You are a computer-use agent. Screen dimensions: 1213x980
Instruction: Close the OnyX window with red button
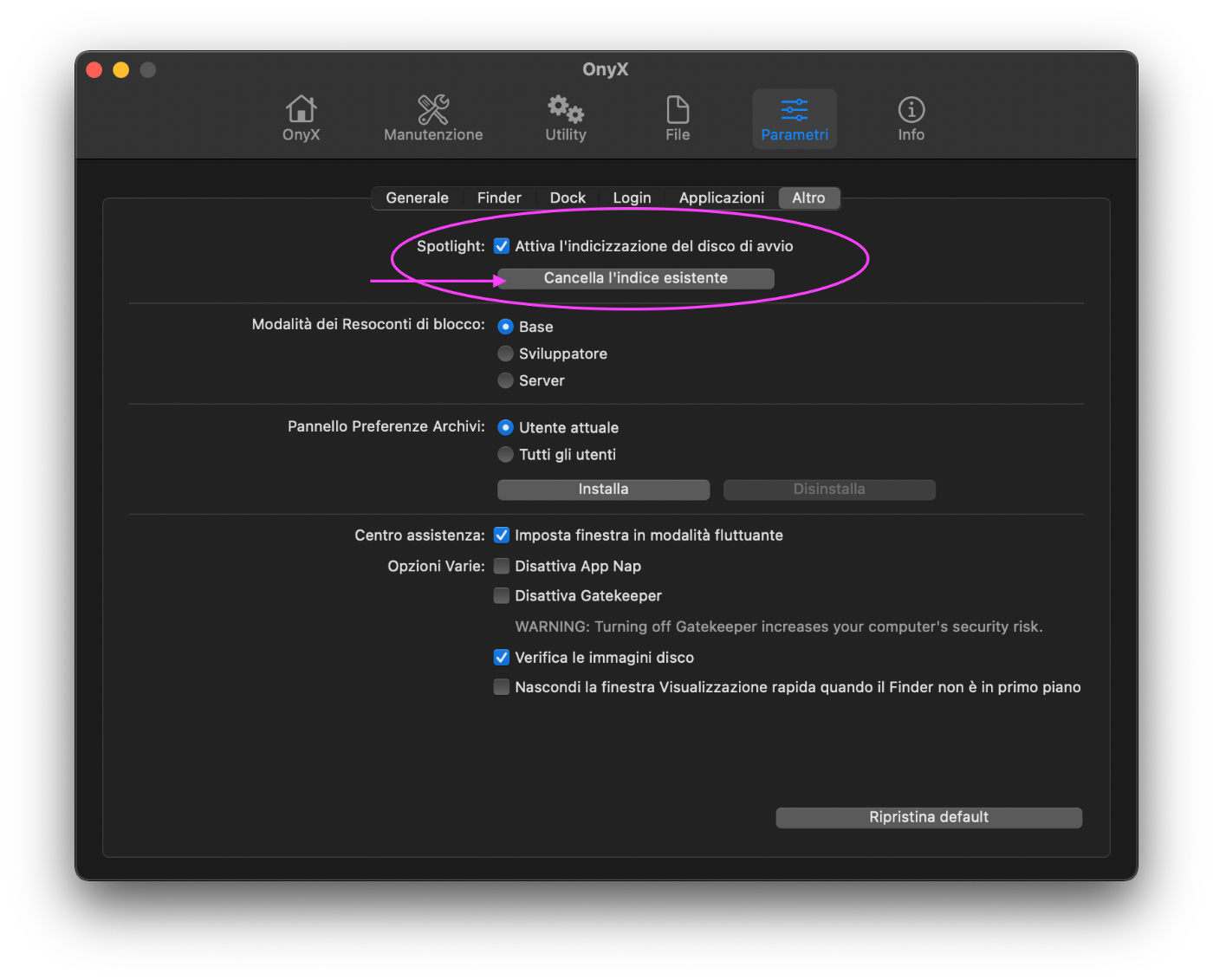[94, 69]
